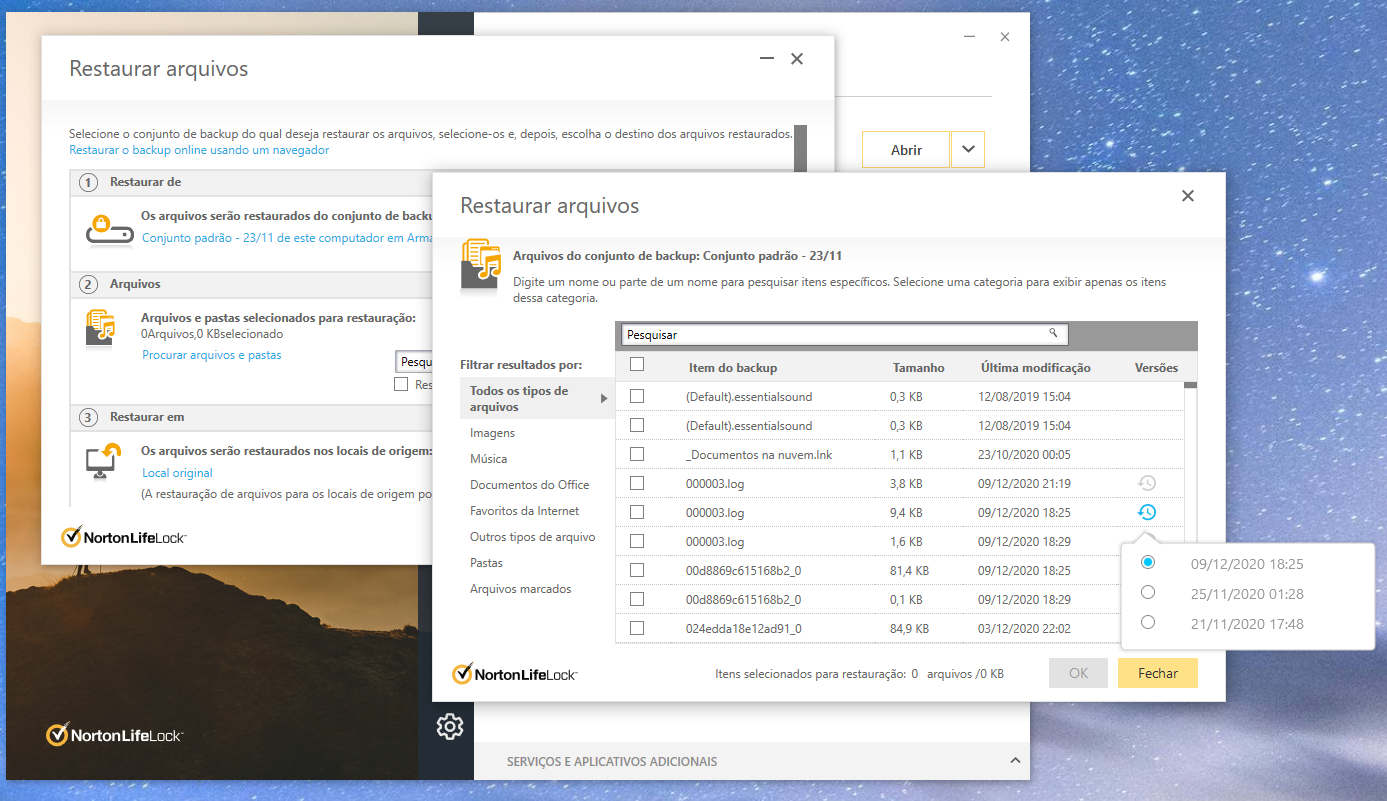Sort by the Item do backup column

pos(733,368)
